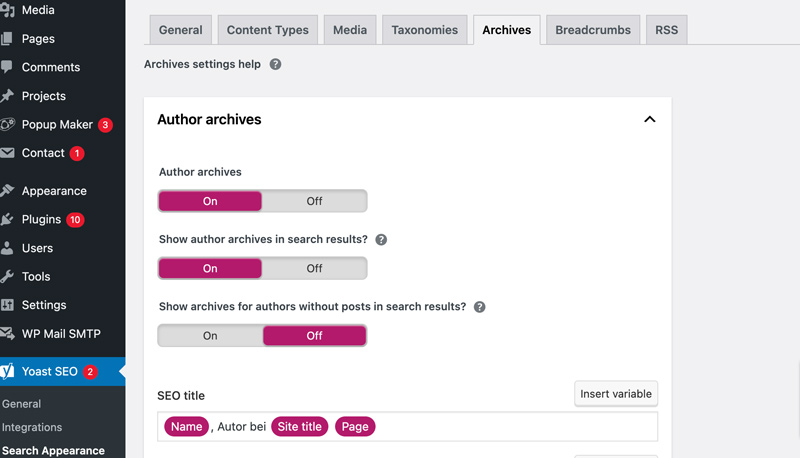Open help for authors without posts question

480,307
